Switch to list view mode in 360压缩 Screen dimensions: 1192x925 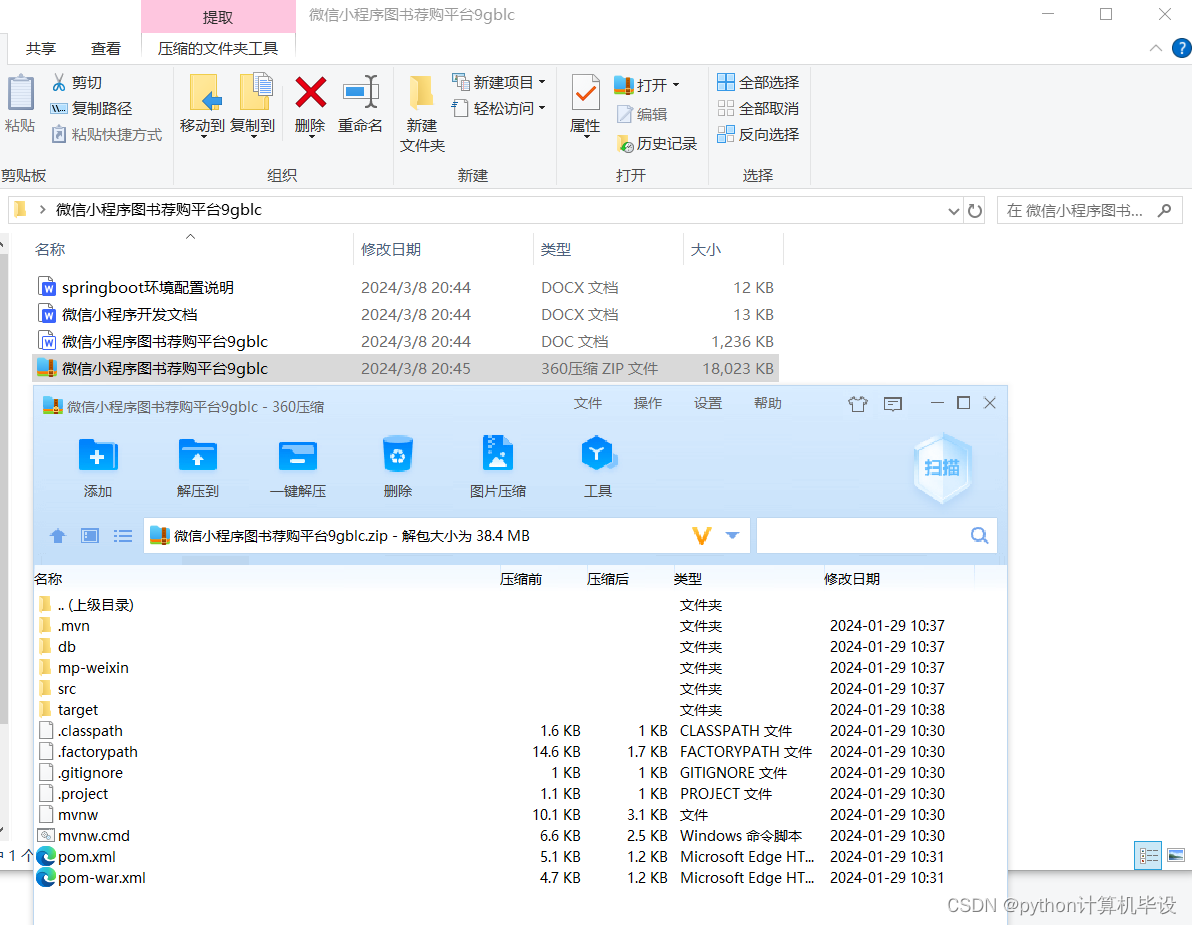coord(122,537)
